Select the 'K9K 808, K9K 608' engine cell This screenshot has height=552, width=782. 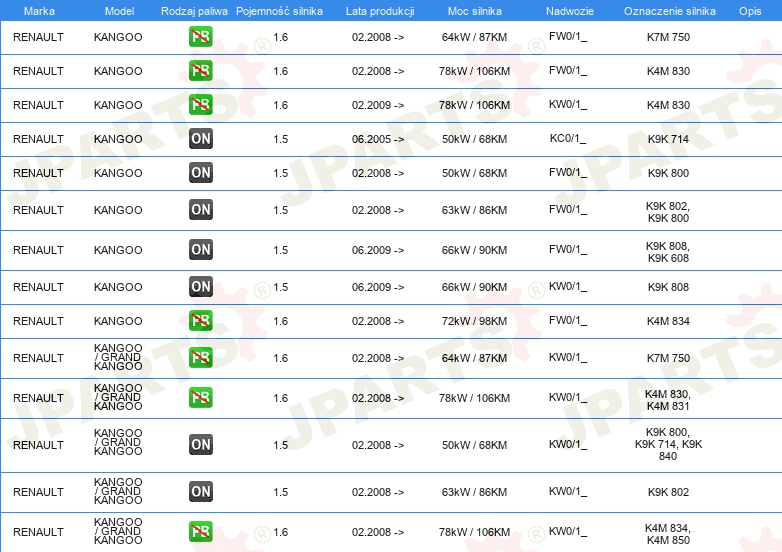click(668, 252)
